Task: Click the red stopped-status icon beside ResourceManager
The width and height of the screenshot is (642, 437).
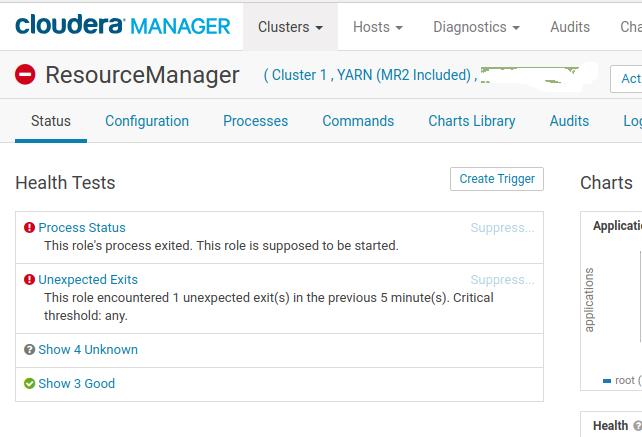Action: (x=25, y=75)
